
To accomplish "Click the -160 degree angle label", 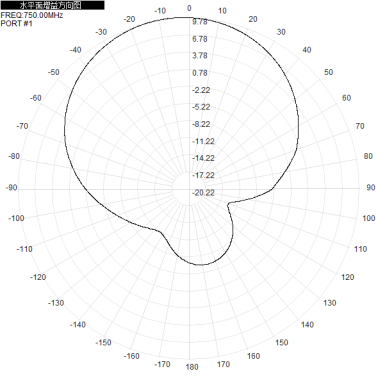I will click(x=132, y=356).
